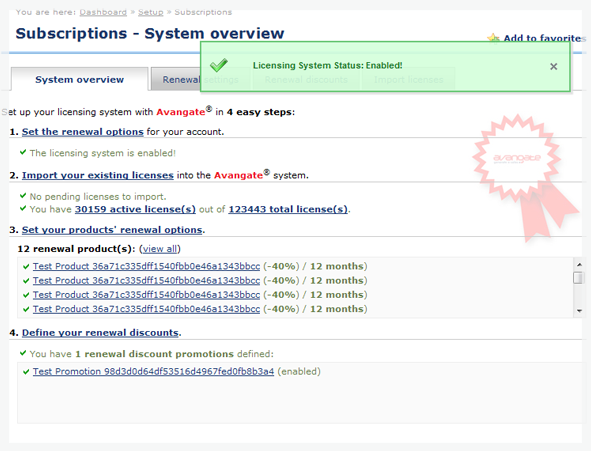Click the checkmark beside 'No pending licenses to import'
The width and height of the screenshot is (591, 451).
[23, 196]
